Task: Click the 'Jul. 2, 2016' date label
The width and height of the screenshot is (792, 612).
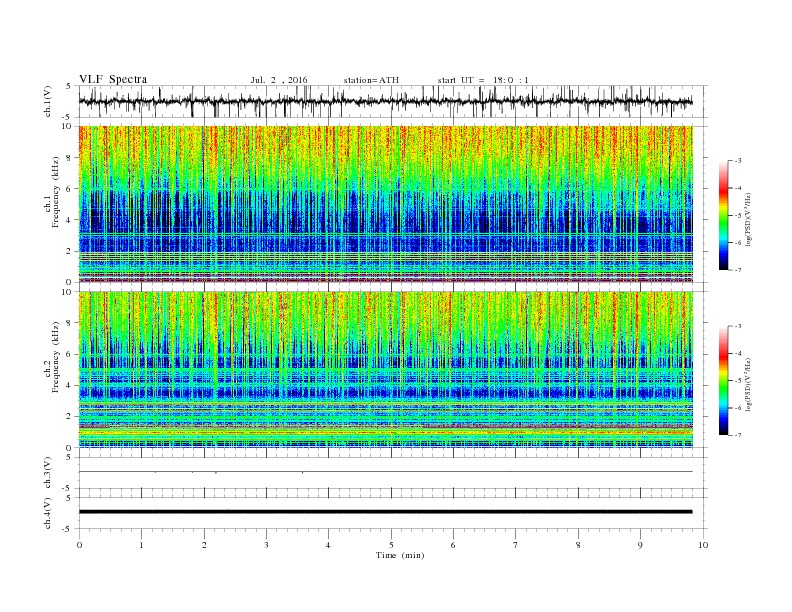Action: [x=279, y=80]
